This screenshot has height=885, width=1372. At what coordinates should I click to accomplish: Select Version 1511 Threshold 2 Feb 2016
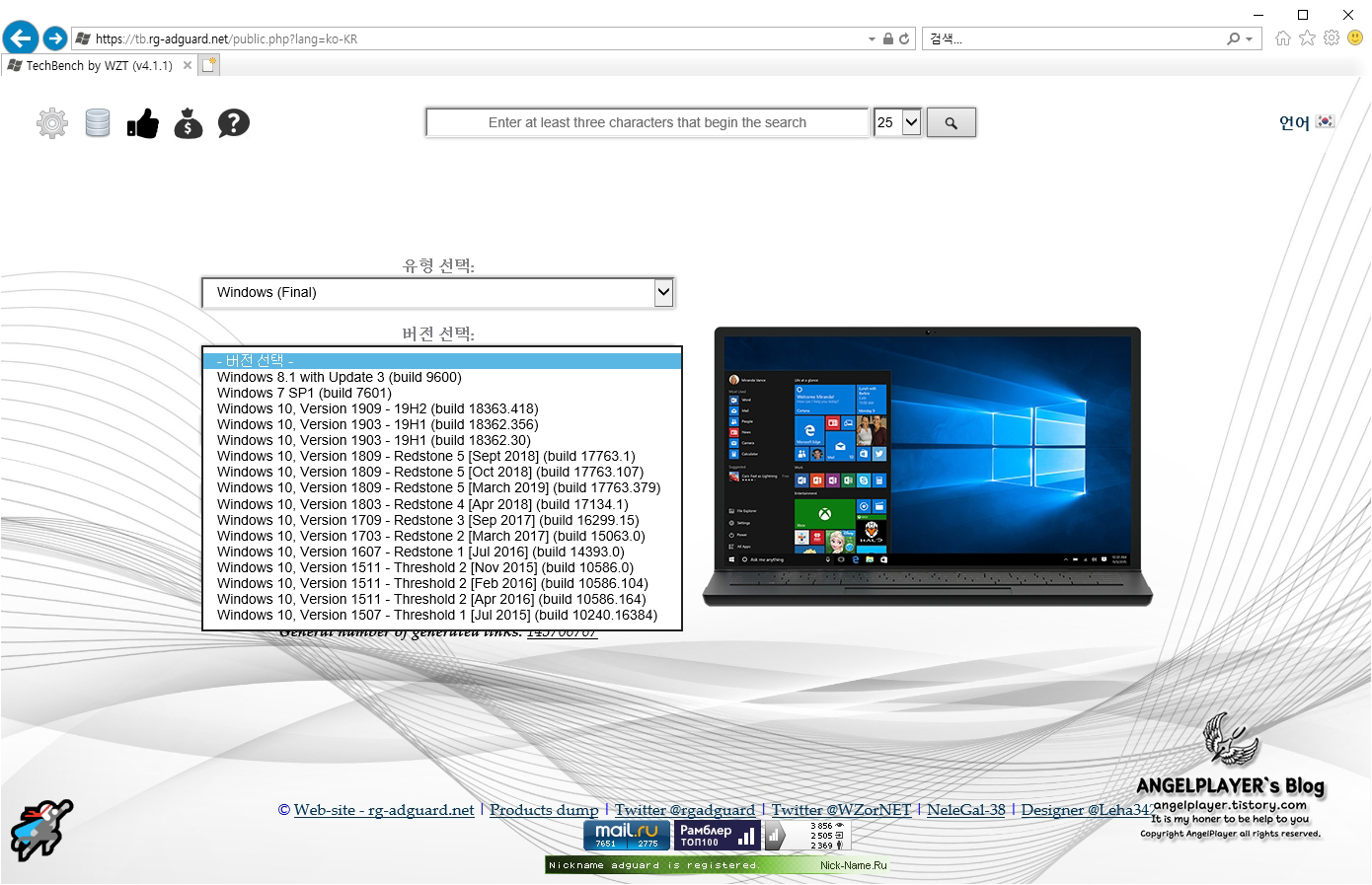tap(442, 583)
